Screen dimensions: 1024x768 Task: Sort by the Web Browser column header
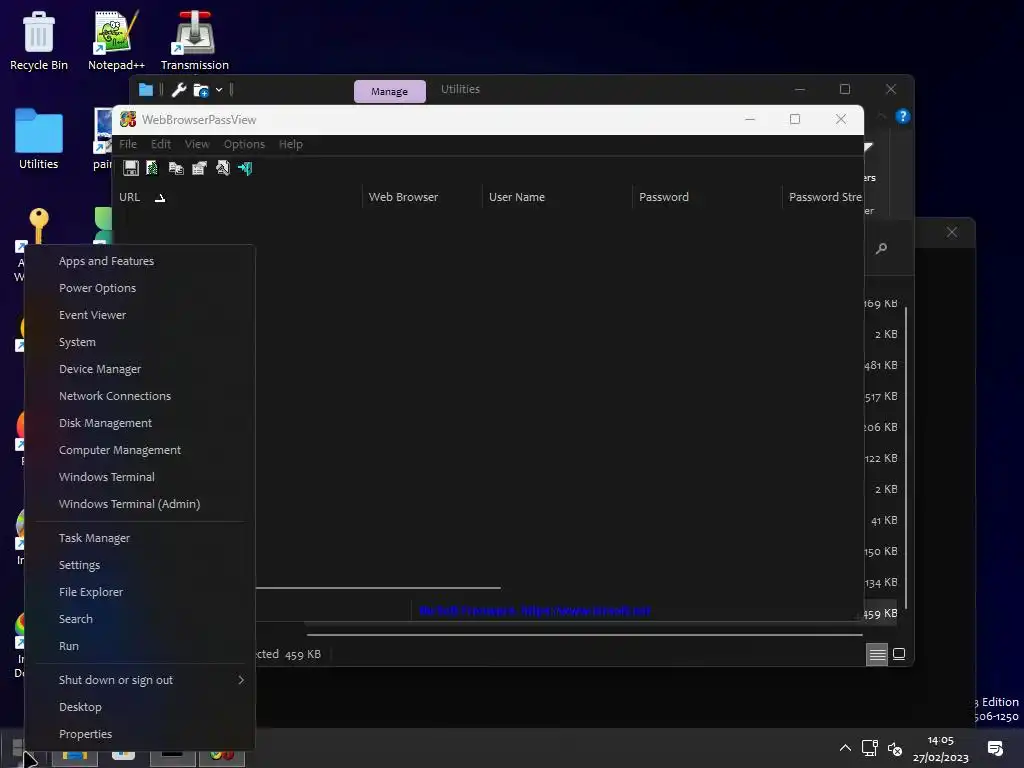click(422, 197)
